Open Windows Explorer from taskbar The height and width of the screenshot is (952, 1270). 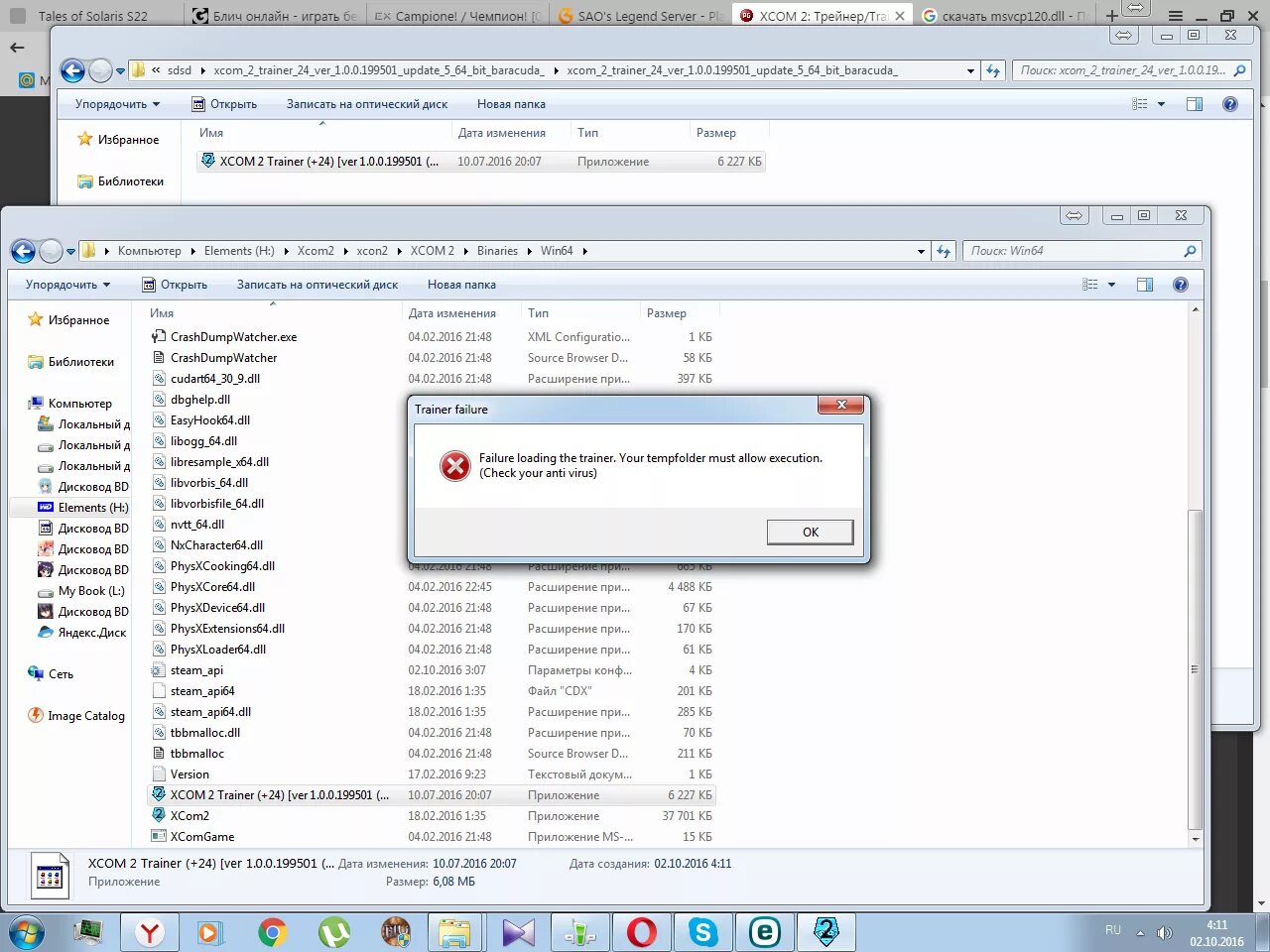coord(455,932)
